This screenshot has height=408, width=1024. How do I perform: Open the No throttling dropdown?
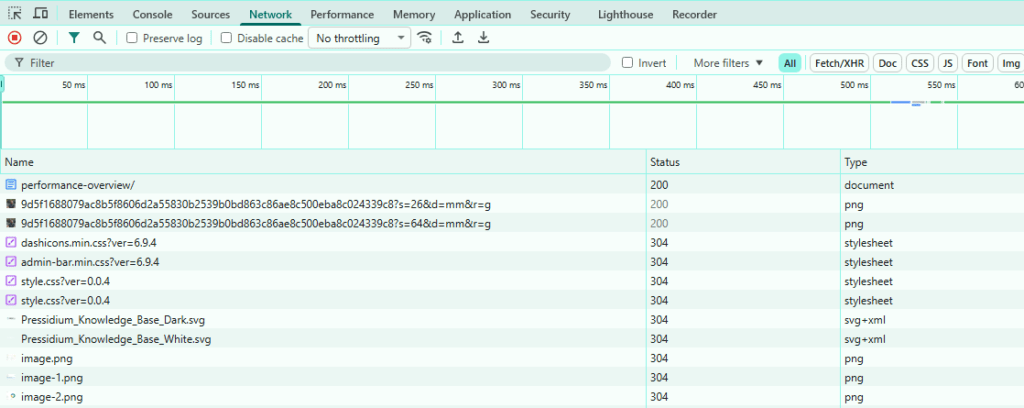click(359, 38)
